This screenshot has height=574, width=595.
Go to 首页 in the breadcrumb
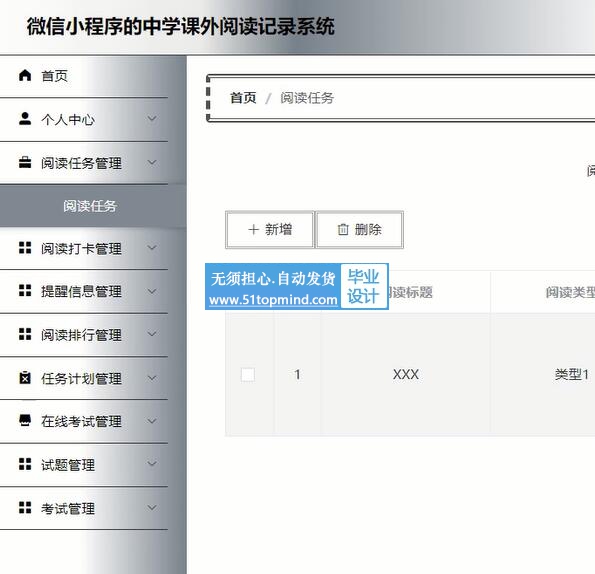coord(243,98)
